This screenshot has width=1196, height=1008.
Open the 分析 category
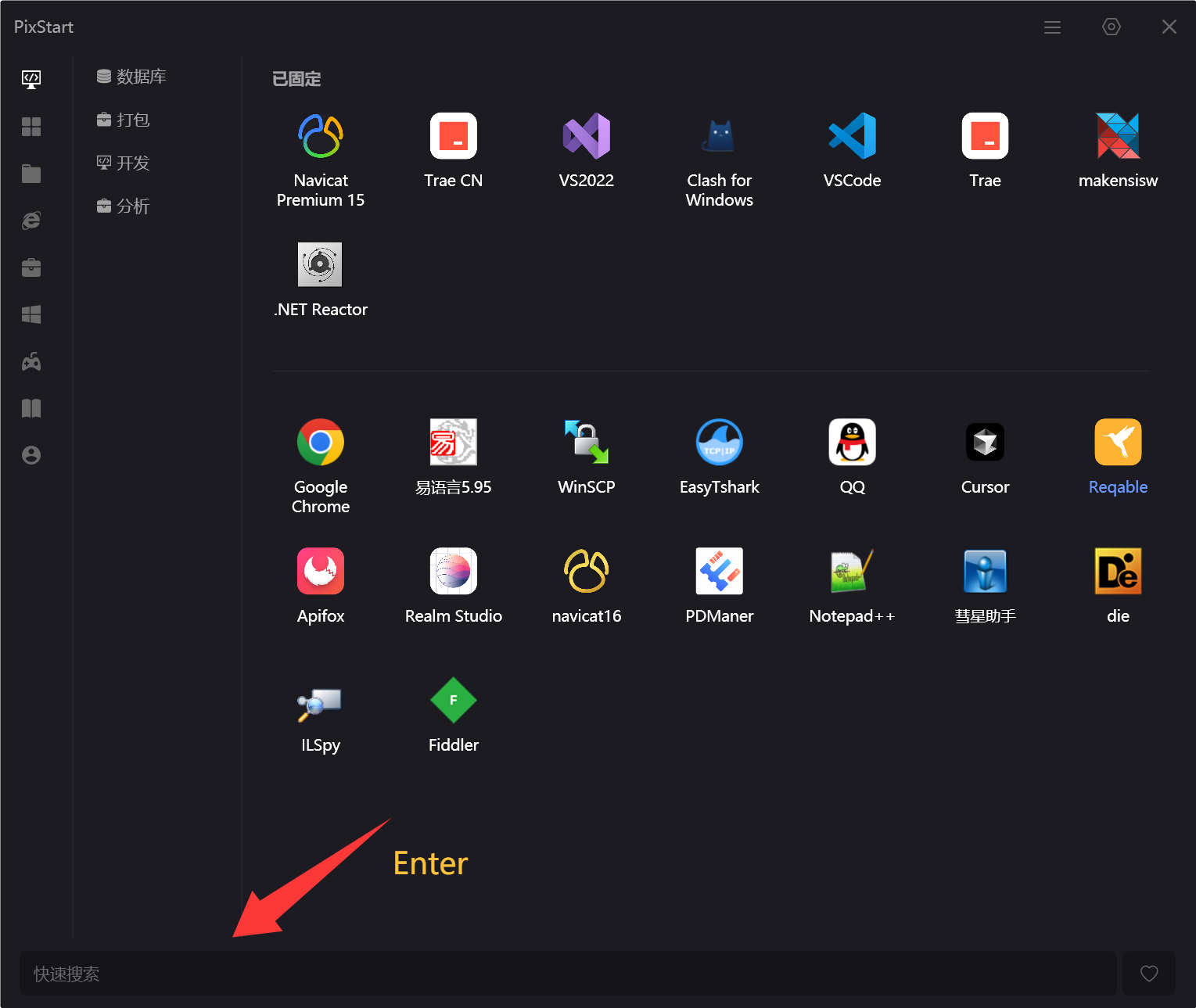124,206
